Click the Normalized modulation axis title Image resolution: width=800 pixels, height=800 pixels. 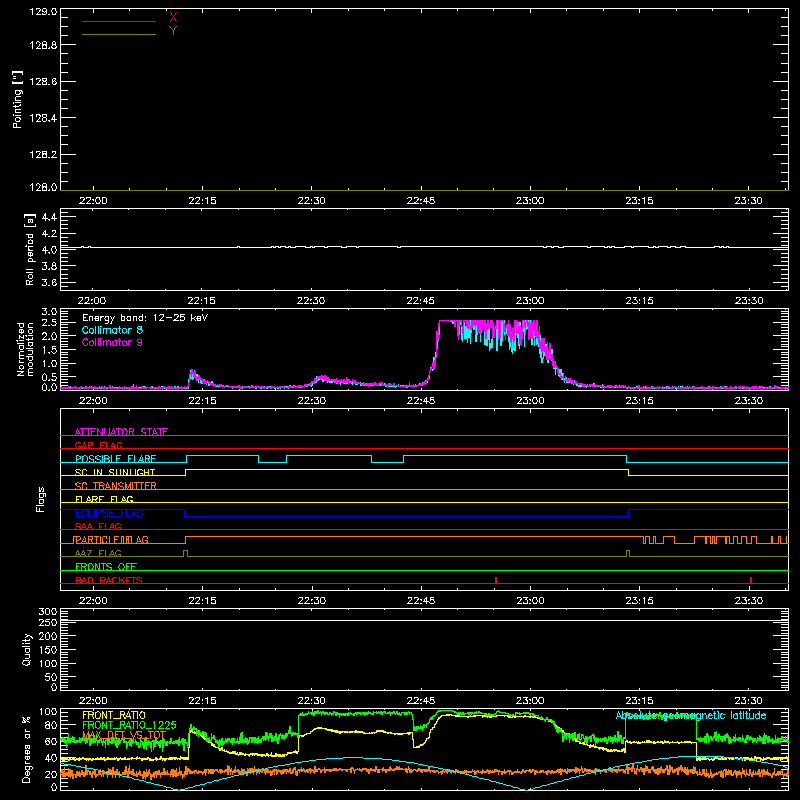[x=25, y=349]
